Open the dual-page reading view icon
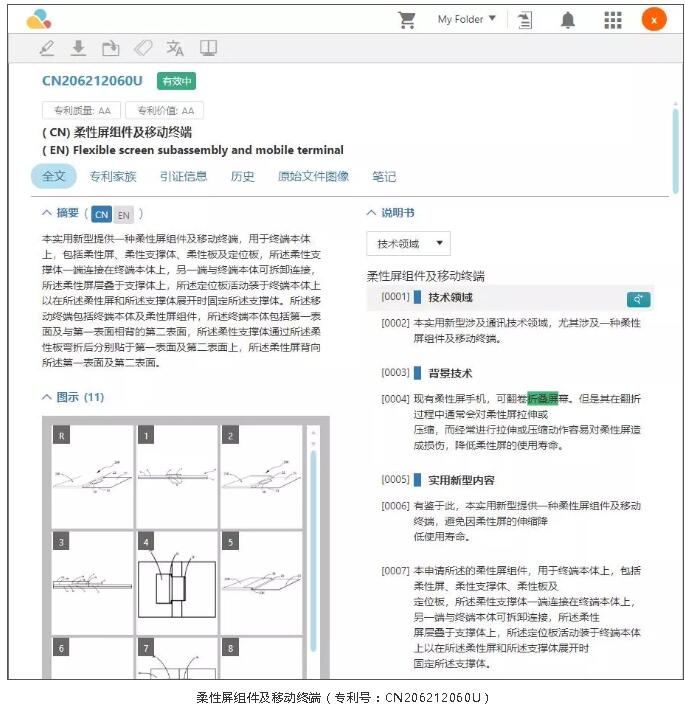 click(208, 48)
